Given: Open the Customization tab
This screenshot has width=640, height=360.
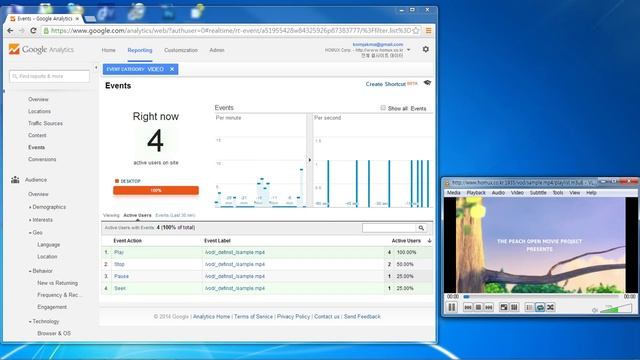Looking at the screenshot, I should click(x=181, y=50).
